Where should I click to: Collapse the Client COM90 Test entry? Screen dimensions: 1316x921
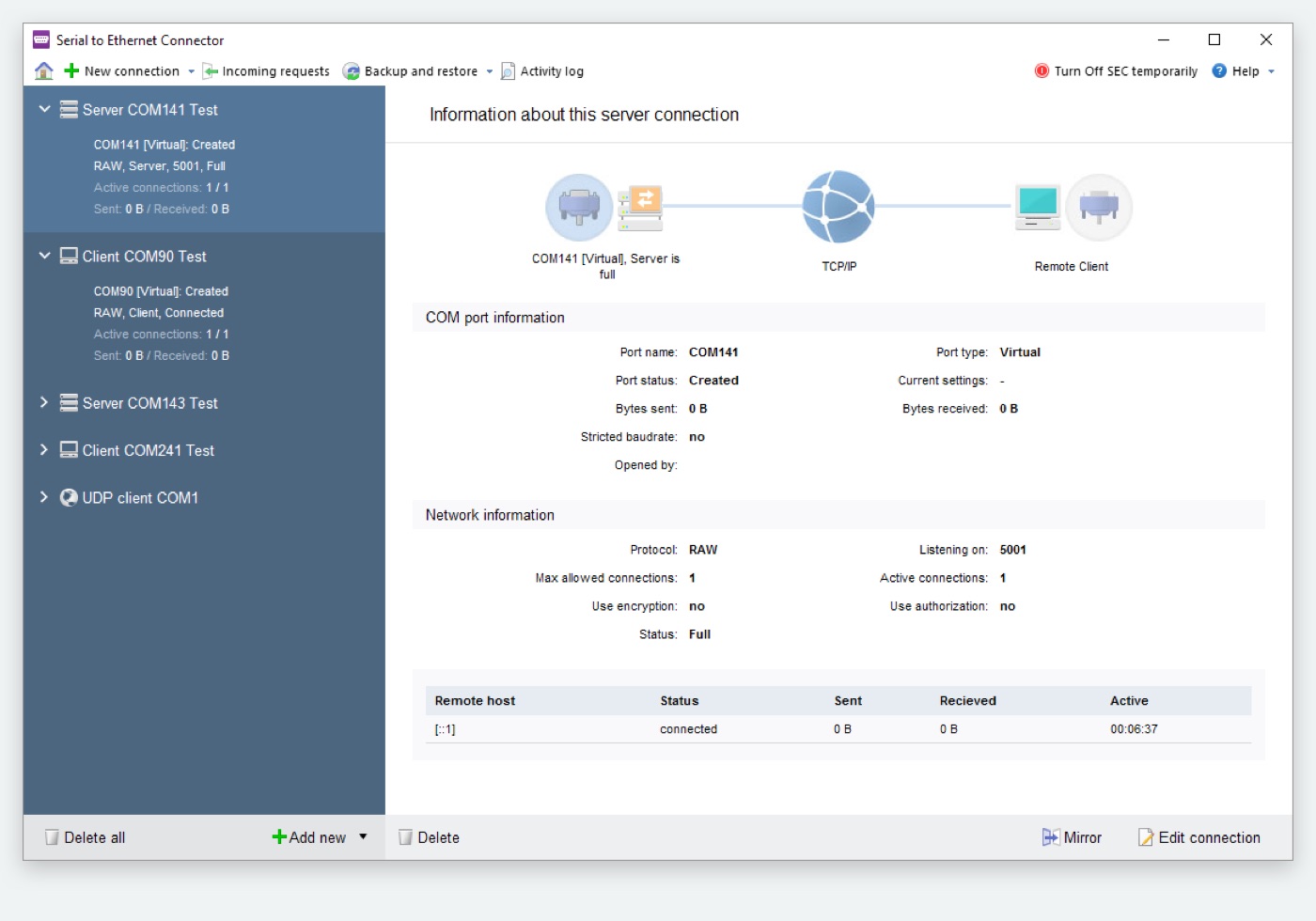tap(44, 256)
